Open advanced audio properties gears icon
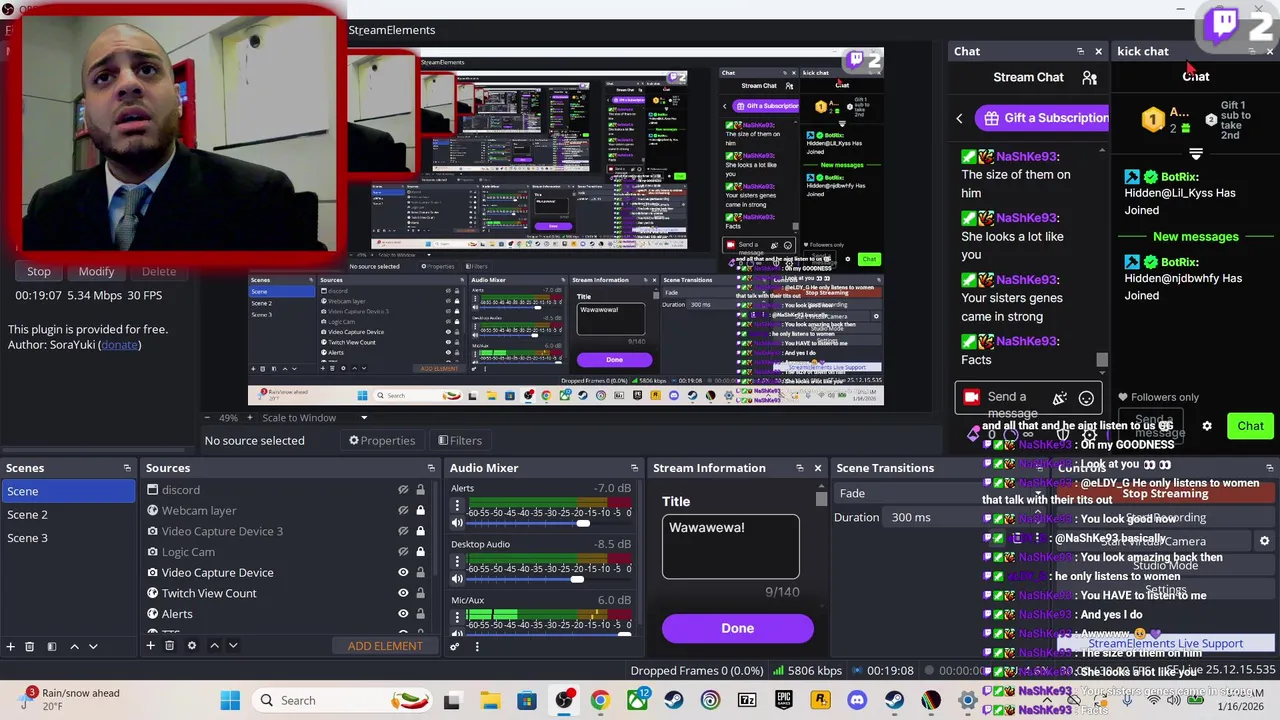 pyautogui.click(x=455, y=646)
